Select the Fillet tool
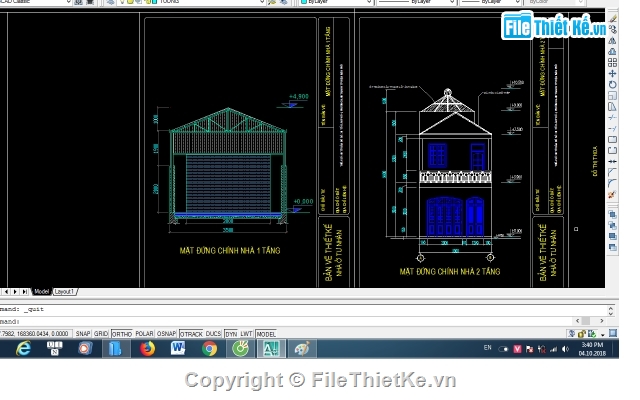Image resolution: width=640 pixels, height=400 pixels. pos(613,184)
